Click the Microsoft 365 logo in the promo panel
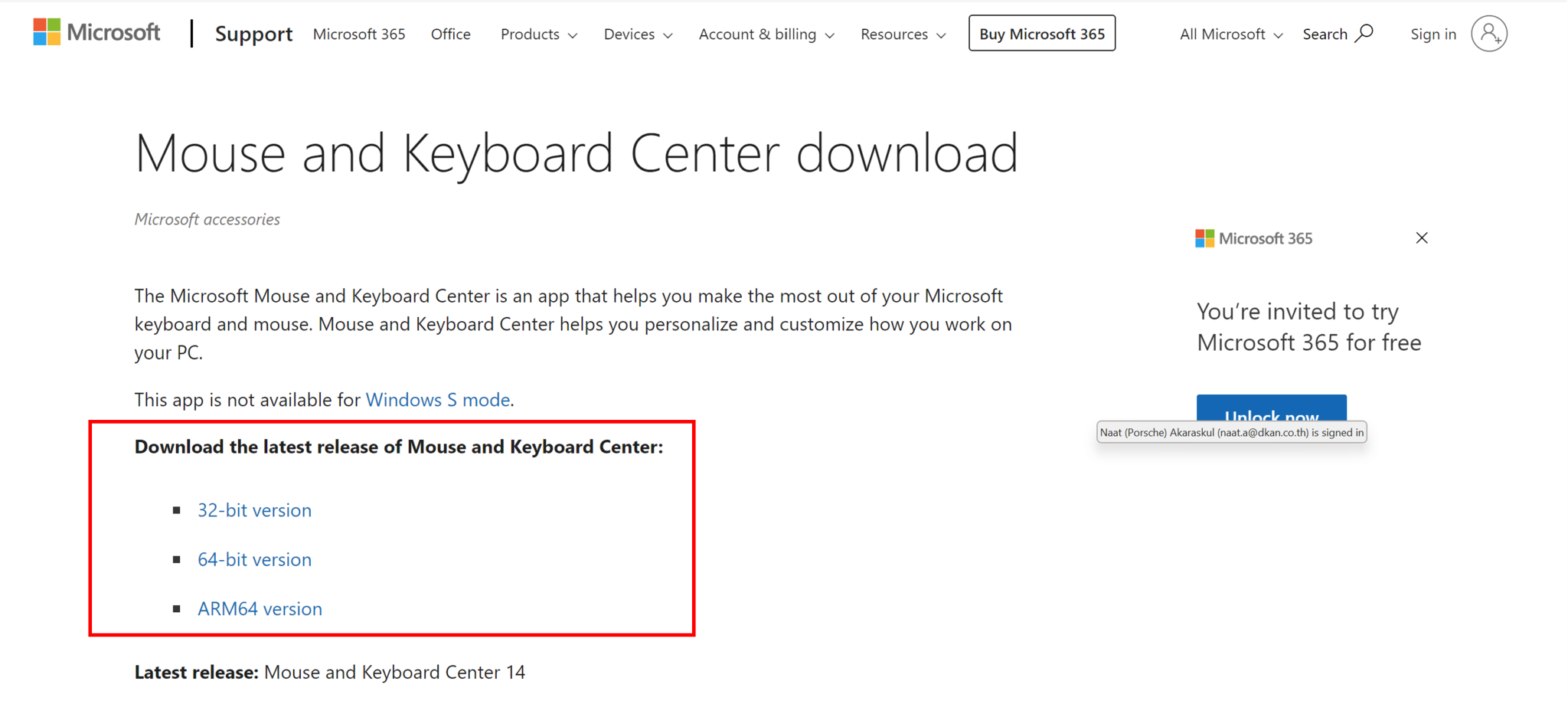Viewport: 1568px width, 701px height. click(1253, 237)
